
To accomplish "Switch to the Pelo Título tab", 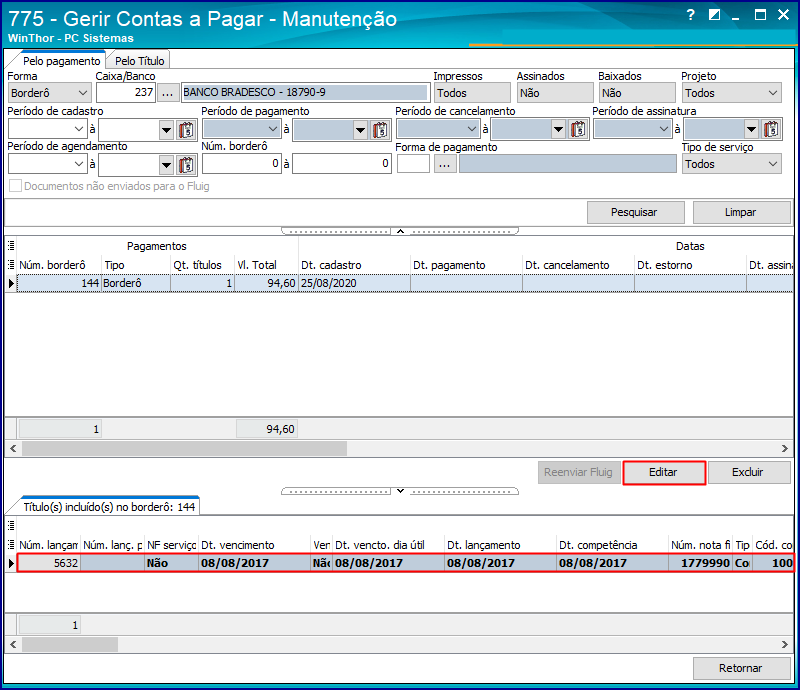I will pyautogui.click(x=139, y=61).
